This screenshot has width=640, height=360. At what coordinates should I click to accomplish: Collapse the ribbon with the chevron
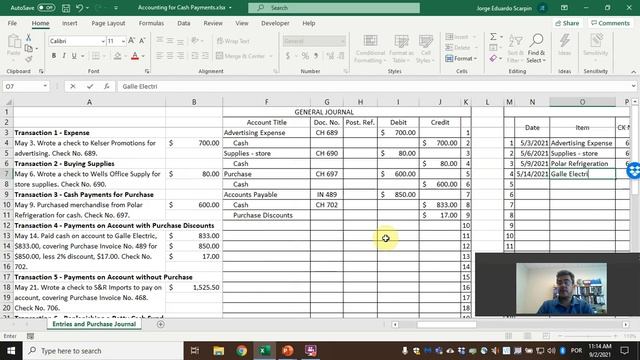tap(633, 71)
